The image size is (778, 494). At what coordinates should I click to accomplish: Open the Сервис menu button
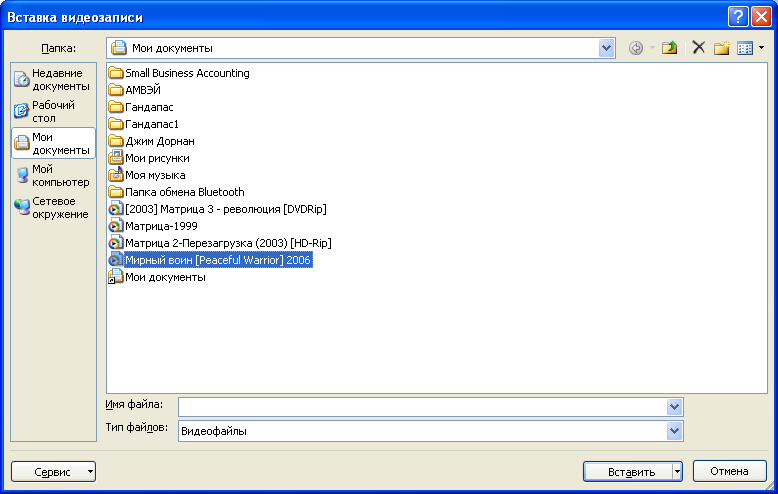pos(53,472)
